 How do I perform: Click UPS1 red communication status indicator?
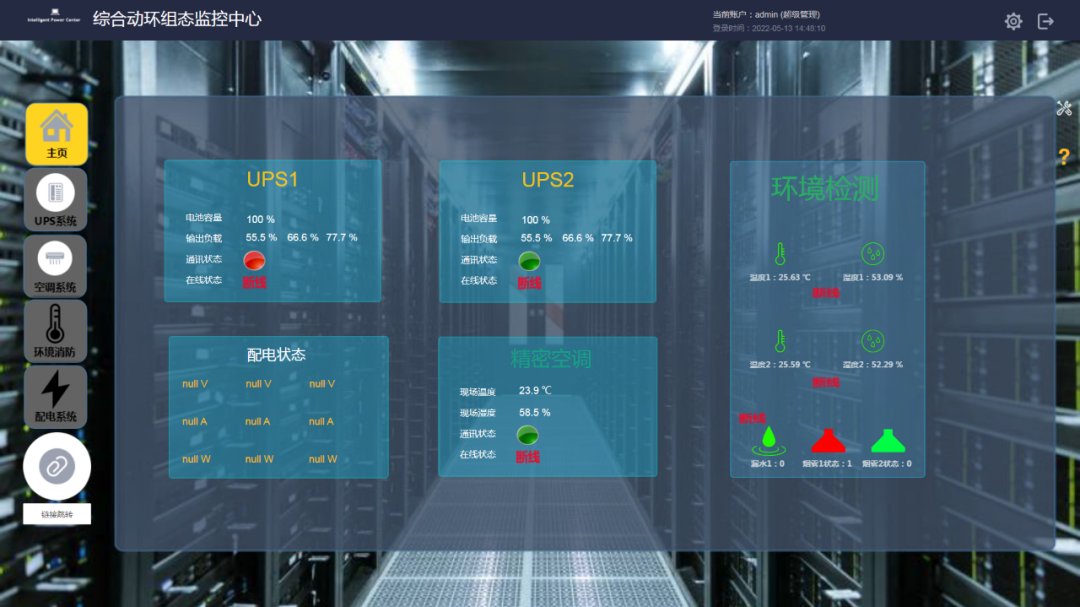(255, 260)
